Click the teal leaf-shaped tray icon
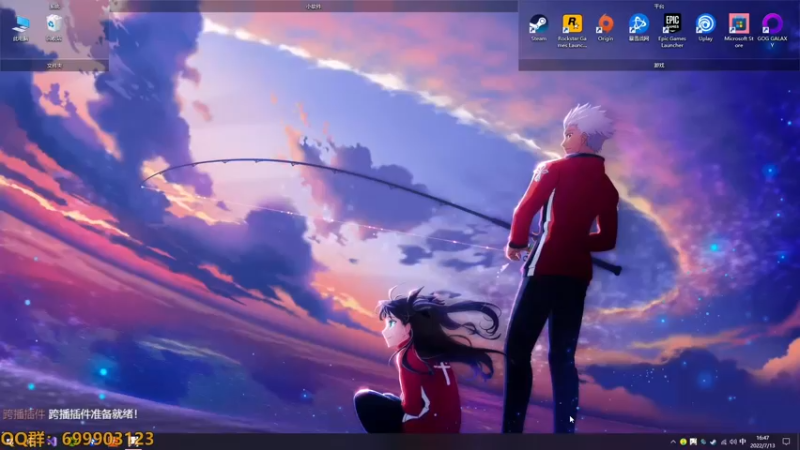Screen dimensions: 800x450 click(703, 442)
